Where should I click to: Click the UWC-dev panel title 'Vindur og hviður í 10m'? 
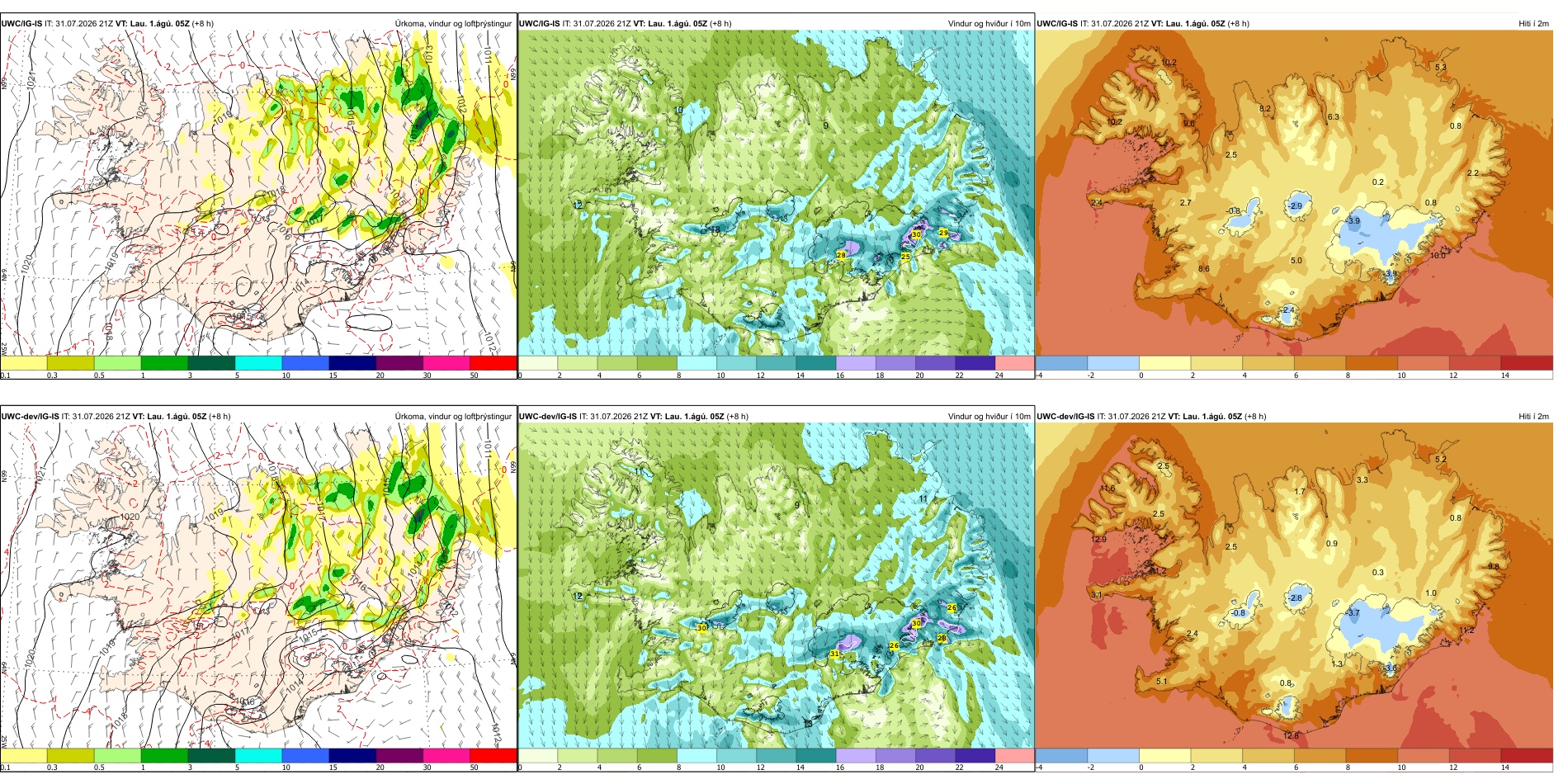pyautogui.click(x=989, y=417)
